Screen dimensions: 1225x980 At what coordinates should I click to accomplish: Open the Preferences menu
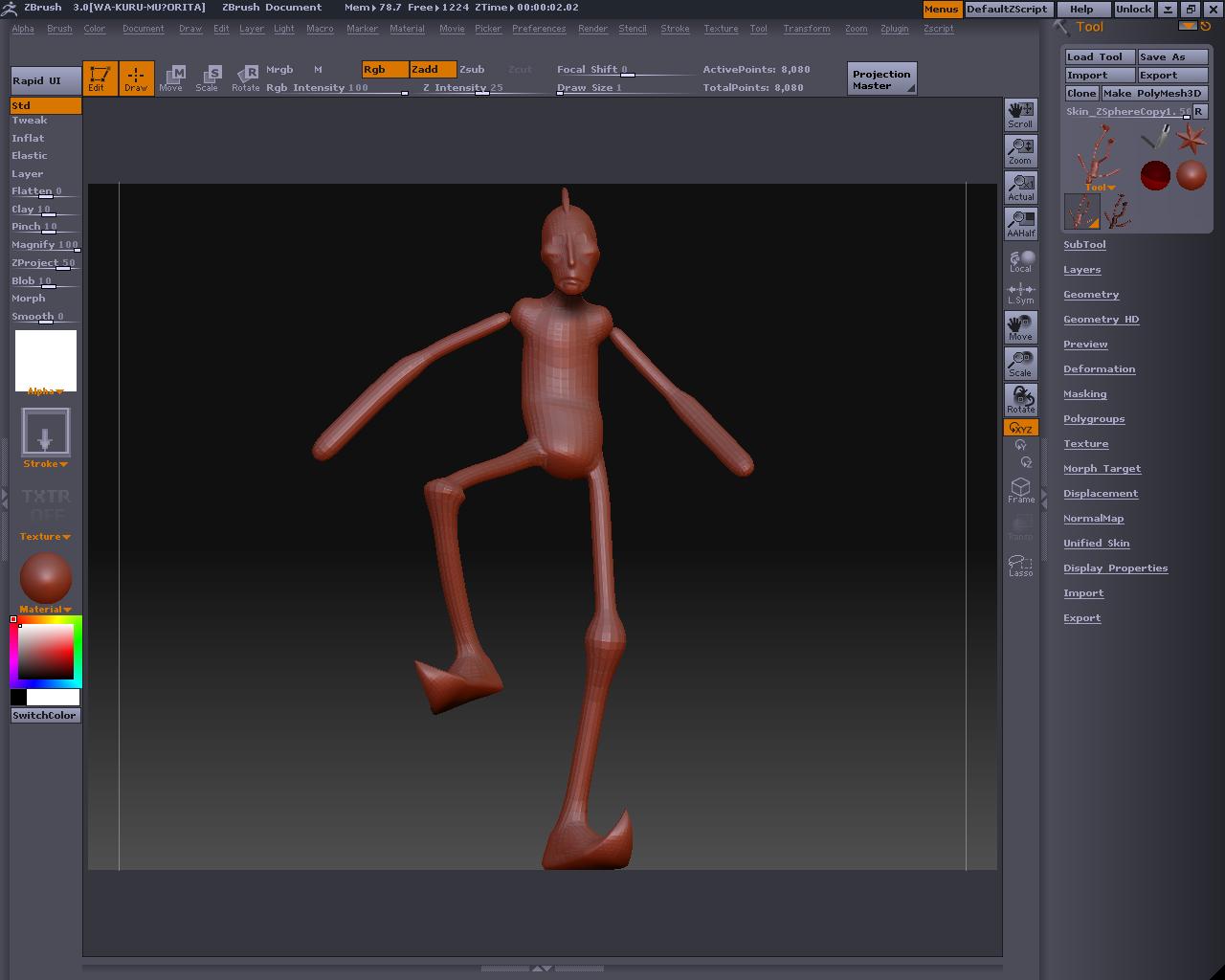click(x=538, y=29)
